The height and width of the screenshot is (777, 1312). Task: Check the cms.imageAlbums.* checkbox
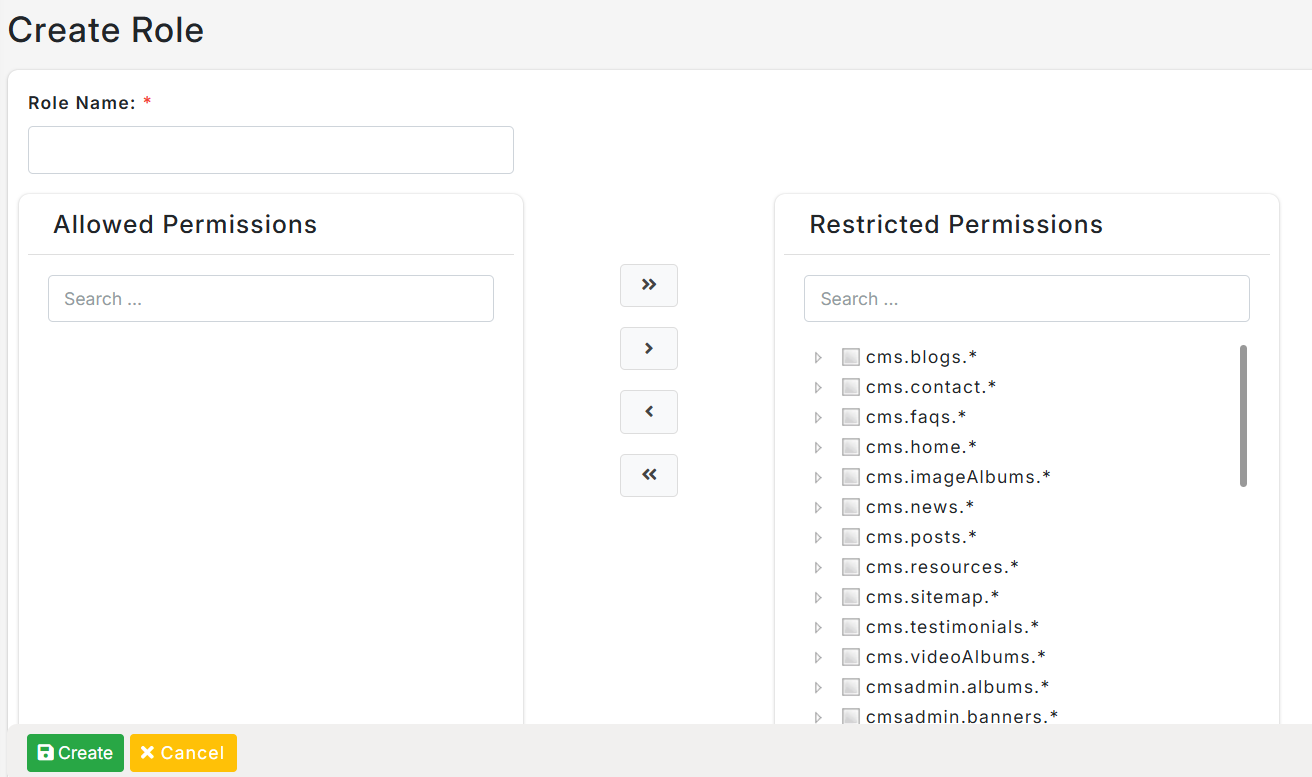tap(851, 477)
